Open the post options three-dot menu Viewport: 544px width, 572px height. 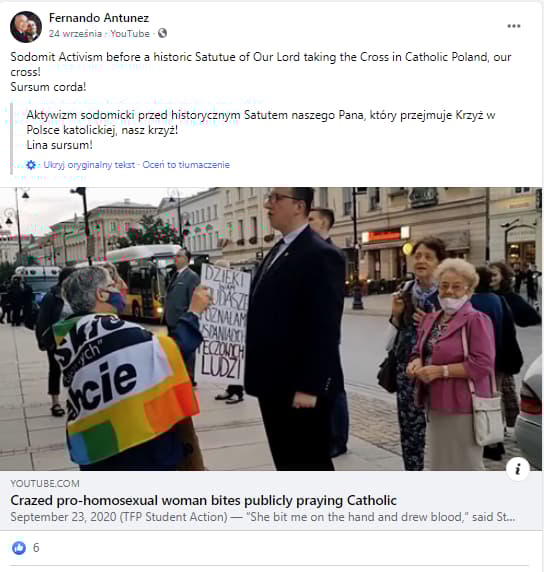[513, 26]
